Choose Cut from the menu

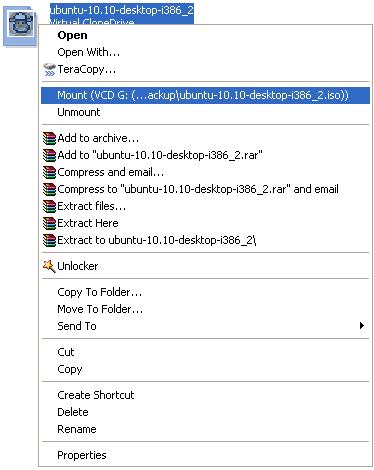(x=205, y=352)
